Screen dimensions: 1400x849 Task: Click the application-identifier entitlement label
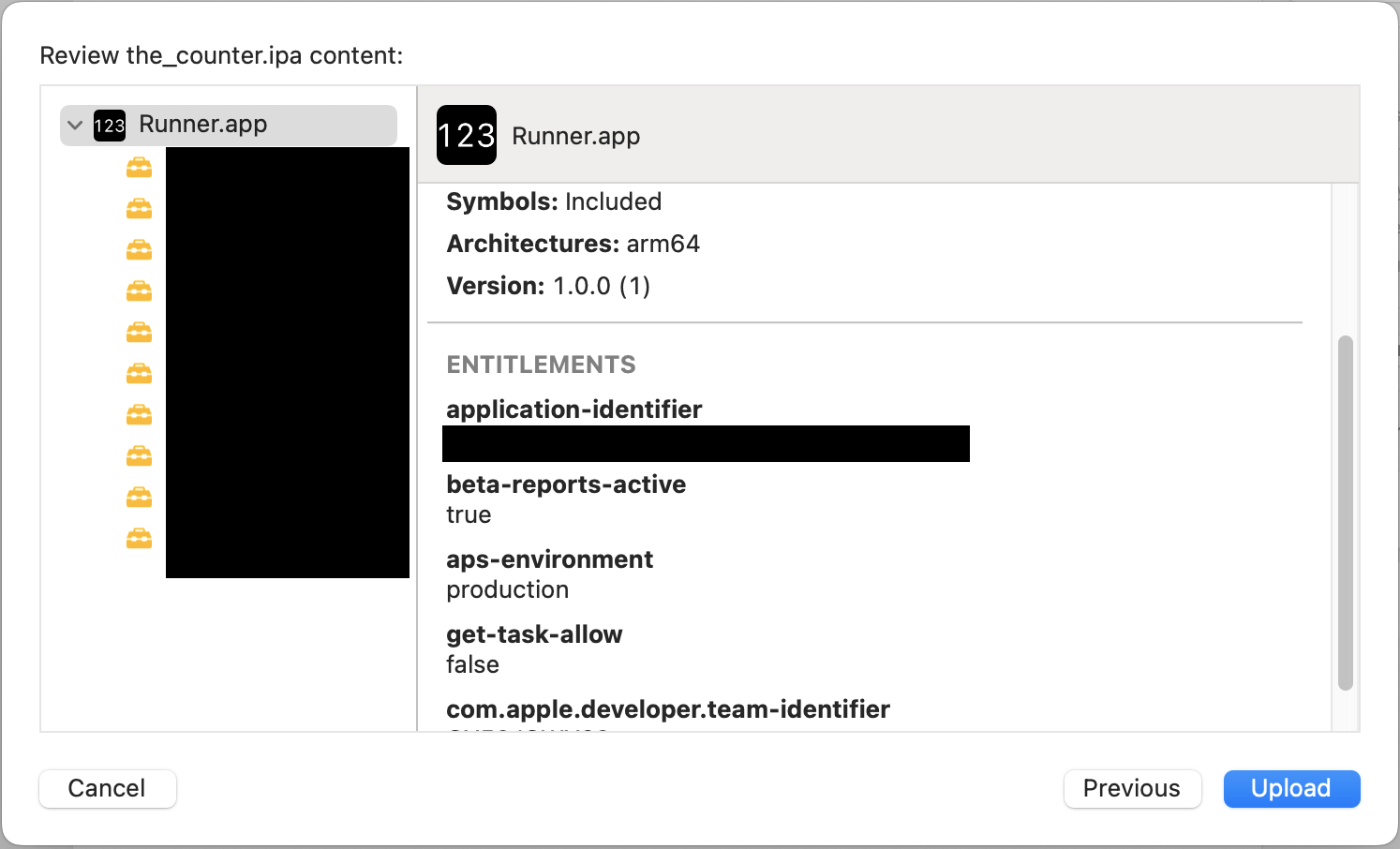[x=574, y=409]
